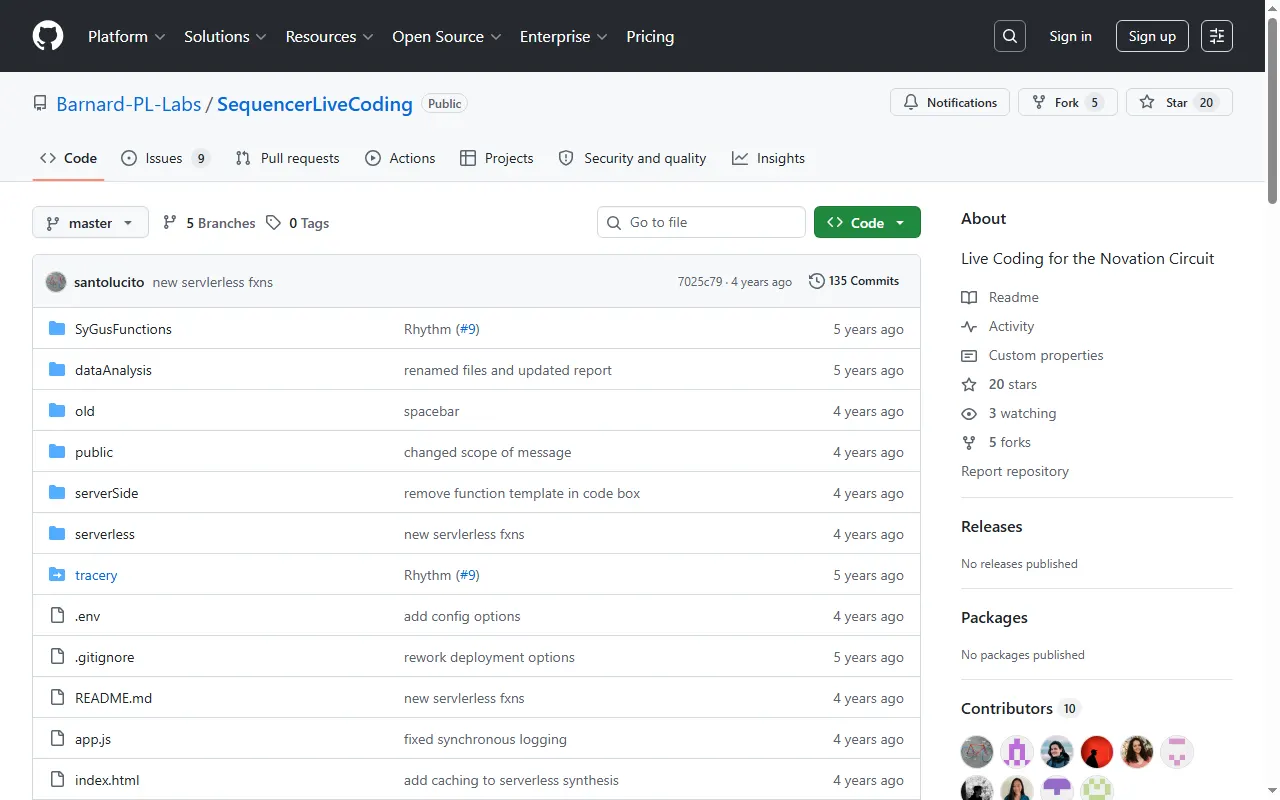Open the #9 pull request link for SyGusFunctions
Screen dimensions: 1280x800
(x=468, y=329)
